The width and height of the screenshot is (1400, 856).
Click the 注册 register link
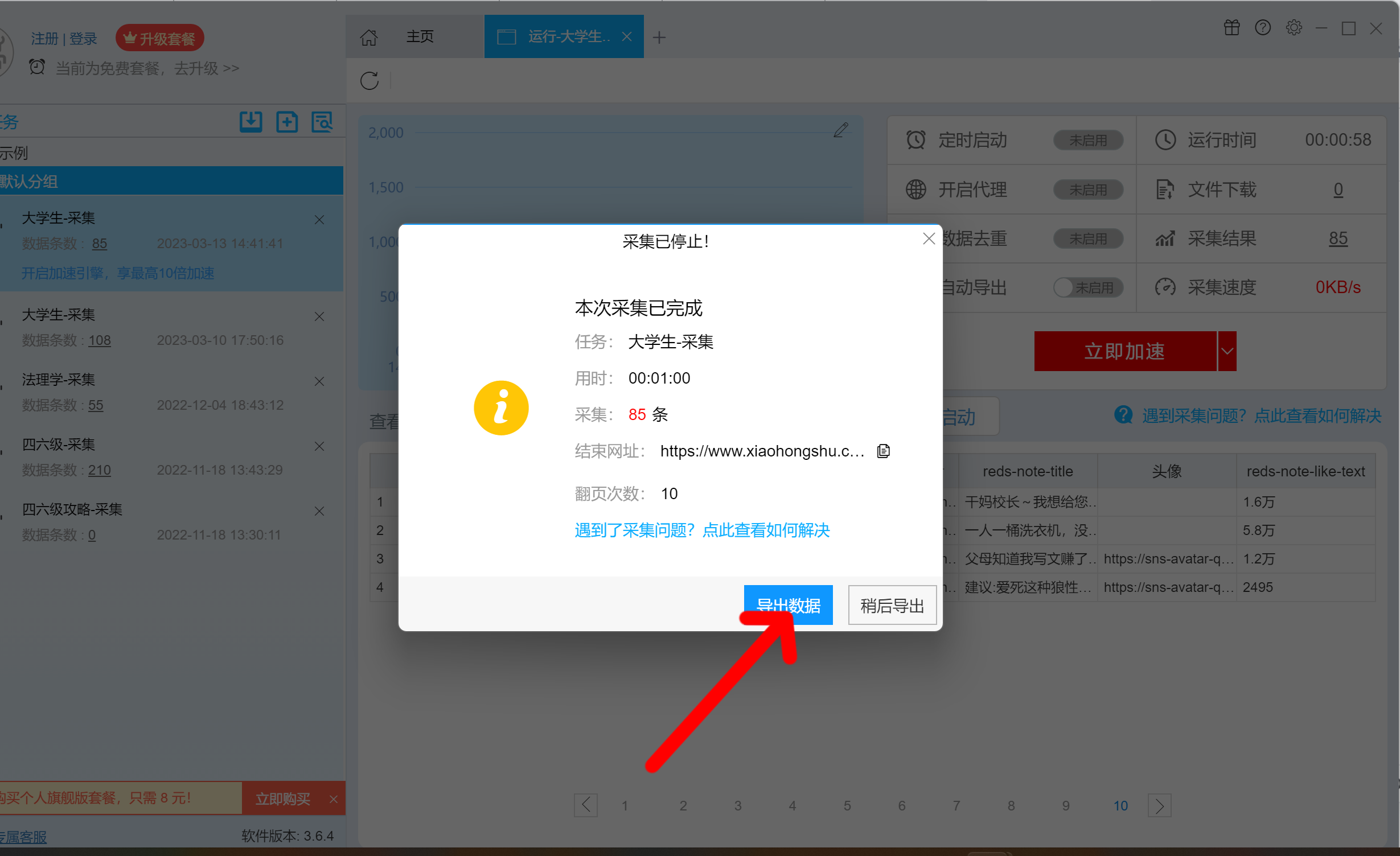(x=44, y=38)
